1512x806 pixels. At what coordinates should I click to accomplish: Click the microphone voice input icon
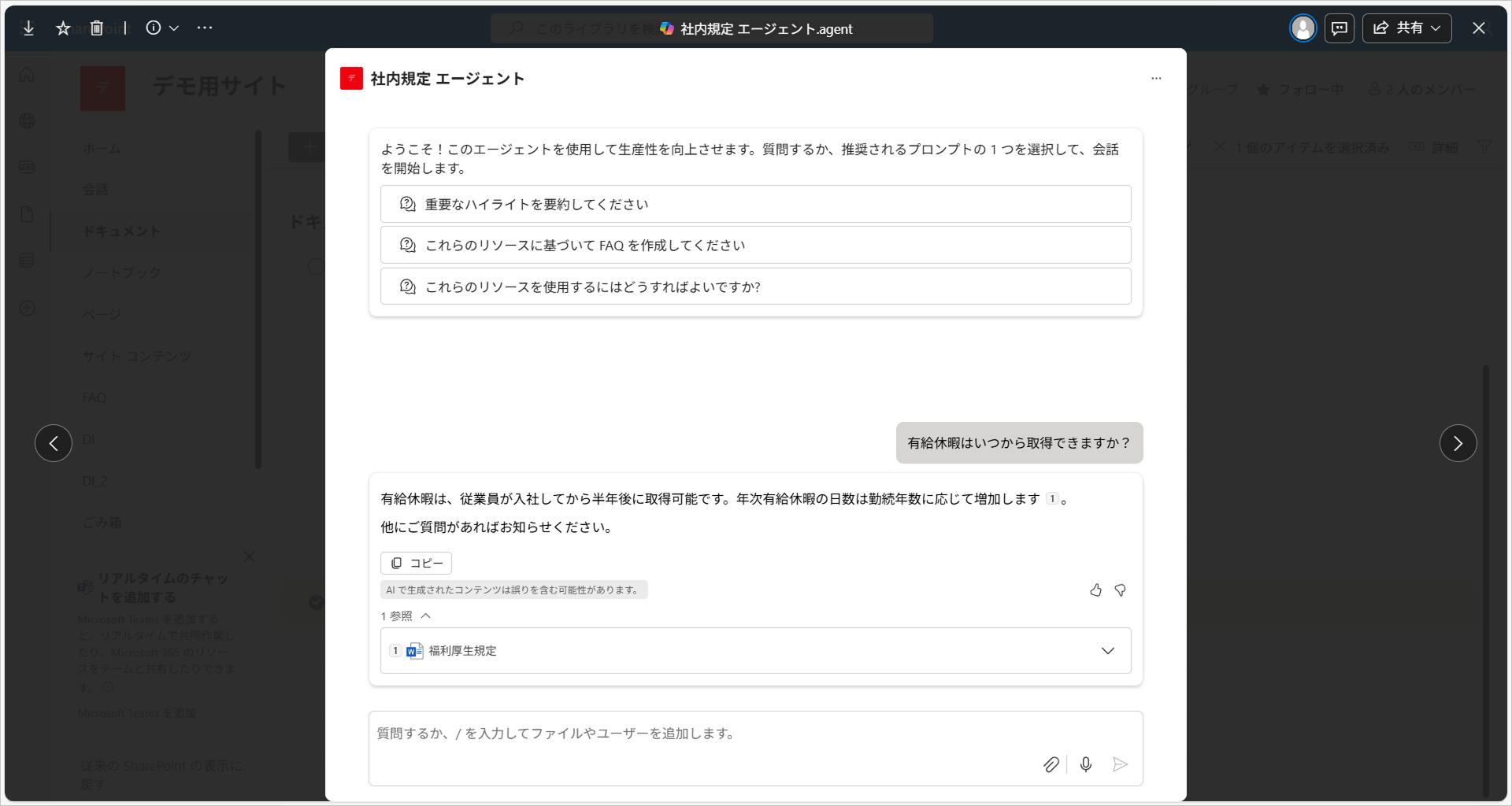1086,764
